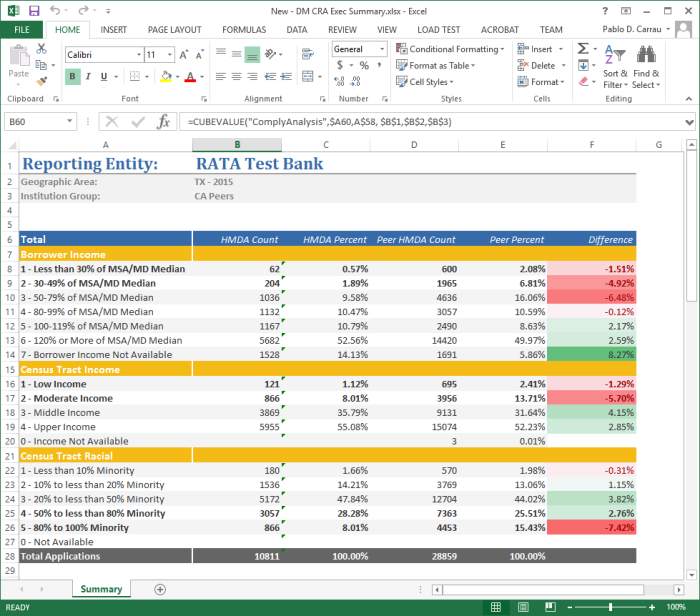700x616 pixels.
Task: Toggle Bold formatting
Action: tap(72, 76)
